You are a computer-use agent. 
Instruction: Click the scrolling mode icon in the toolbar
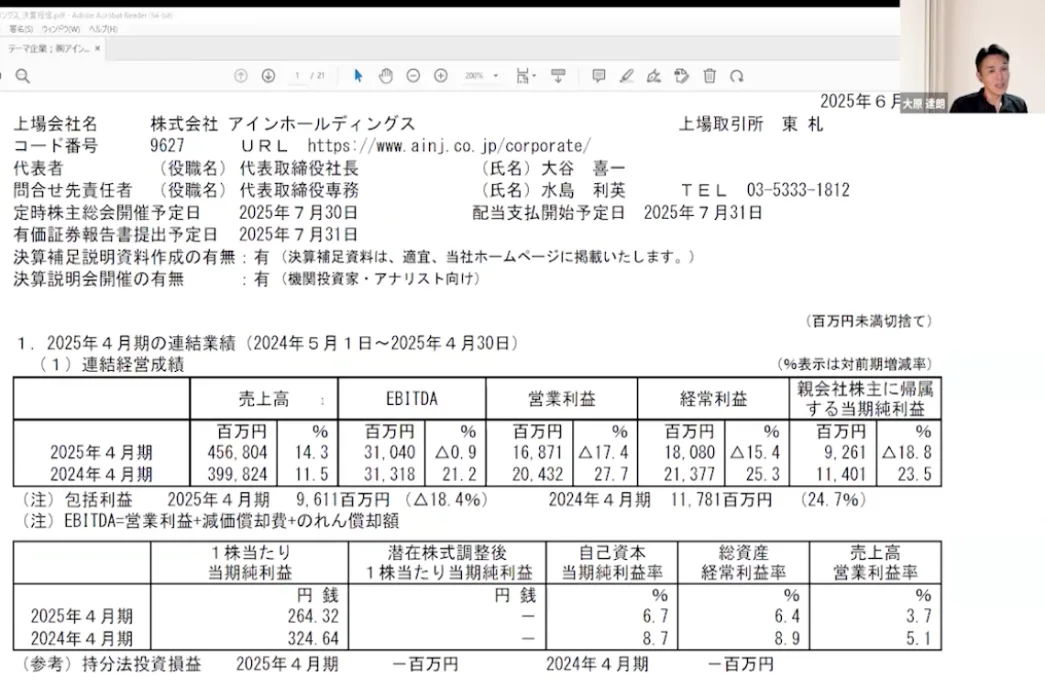click(x=558, y=76)
